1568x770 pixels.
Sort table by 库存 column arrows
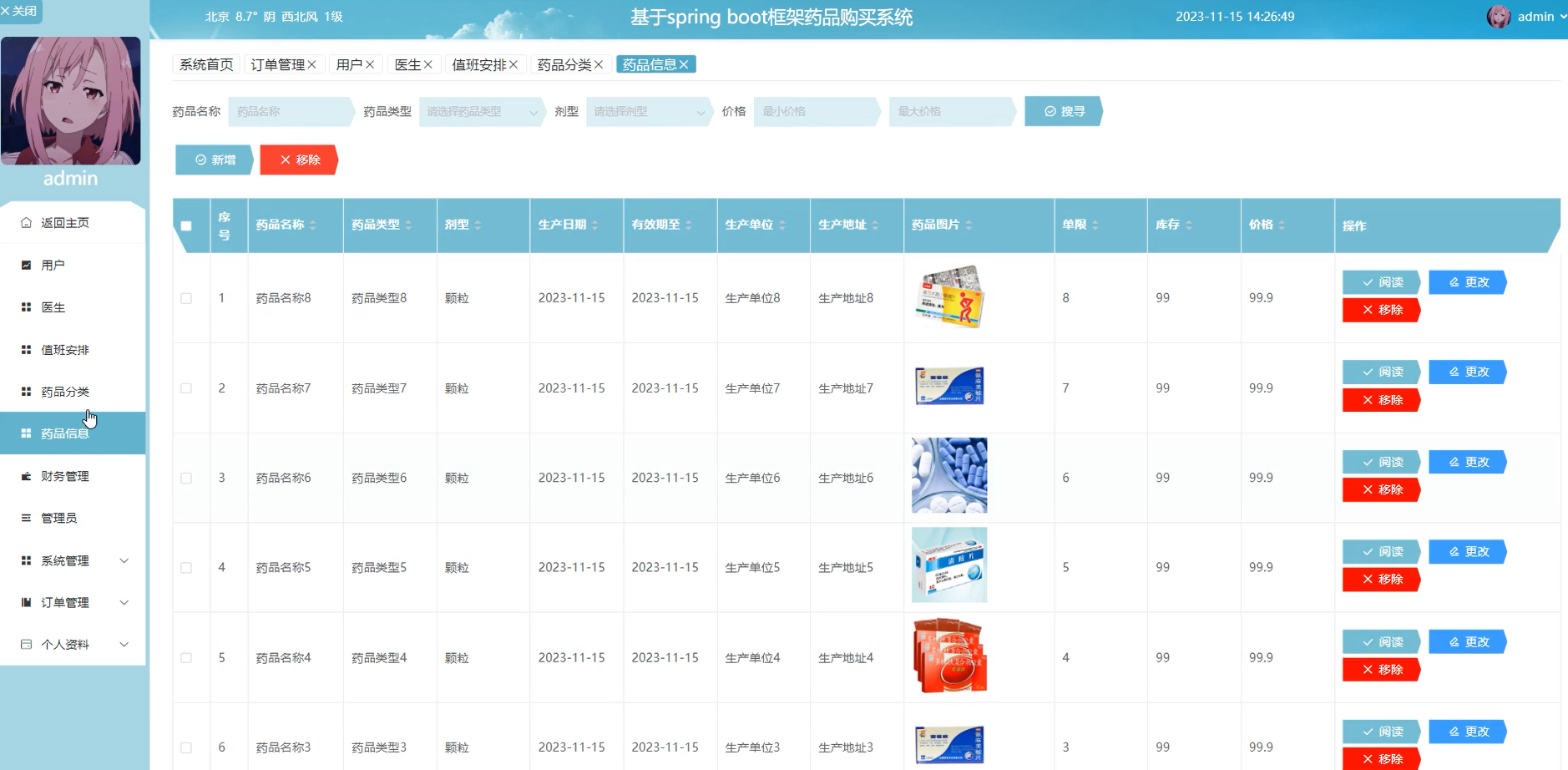pos(1189,225)
